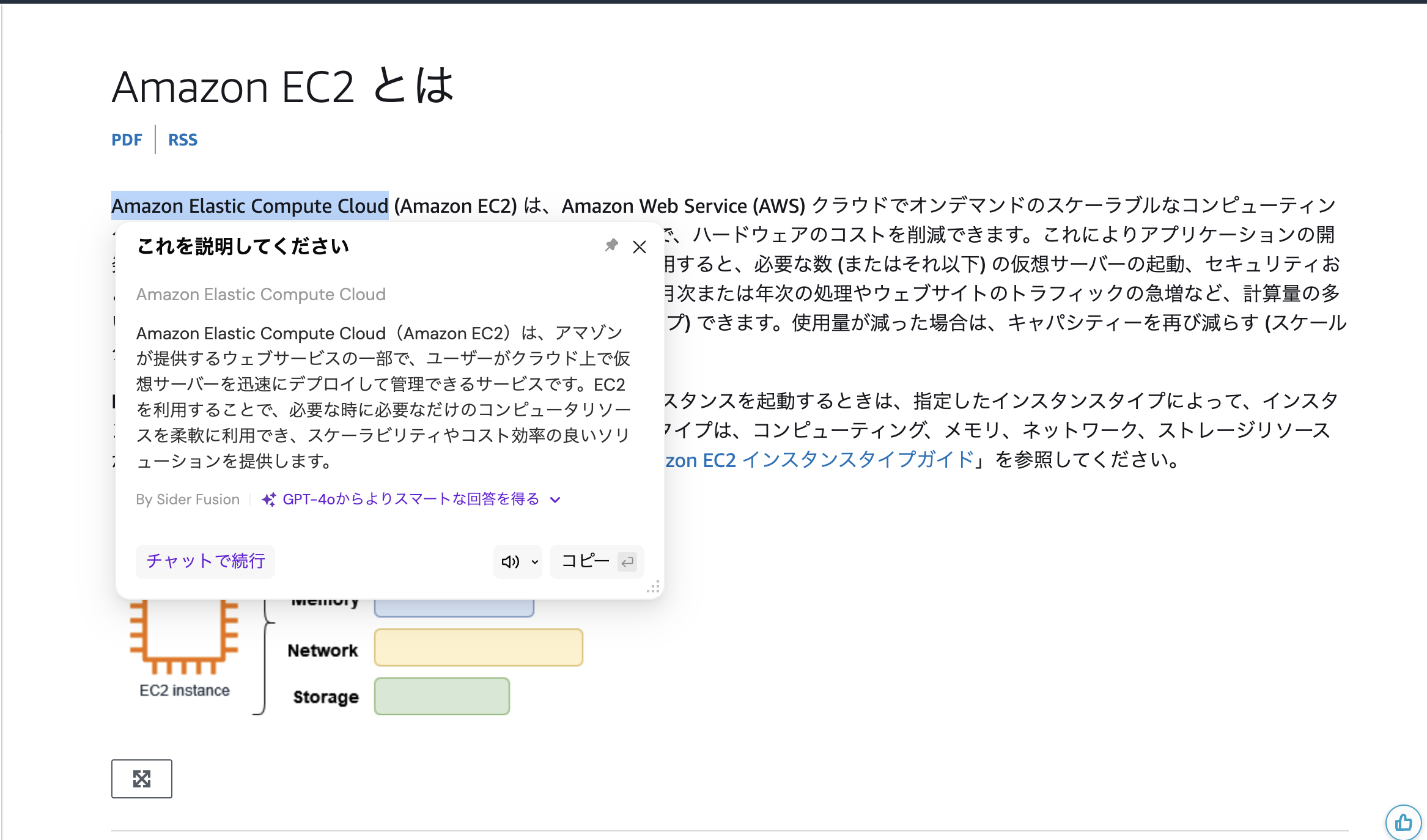
Task: Pin the Sider explanation popup
Action: [x=611, y=246]
